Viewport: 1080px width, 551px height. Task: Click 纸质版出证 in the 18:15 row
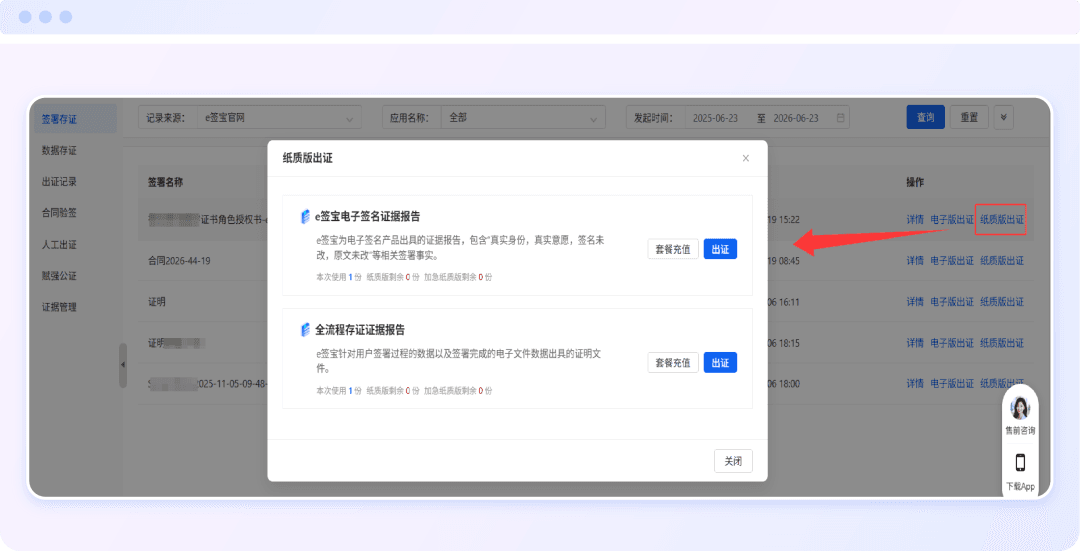coord(1001,343)
